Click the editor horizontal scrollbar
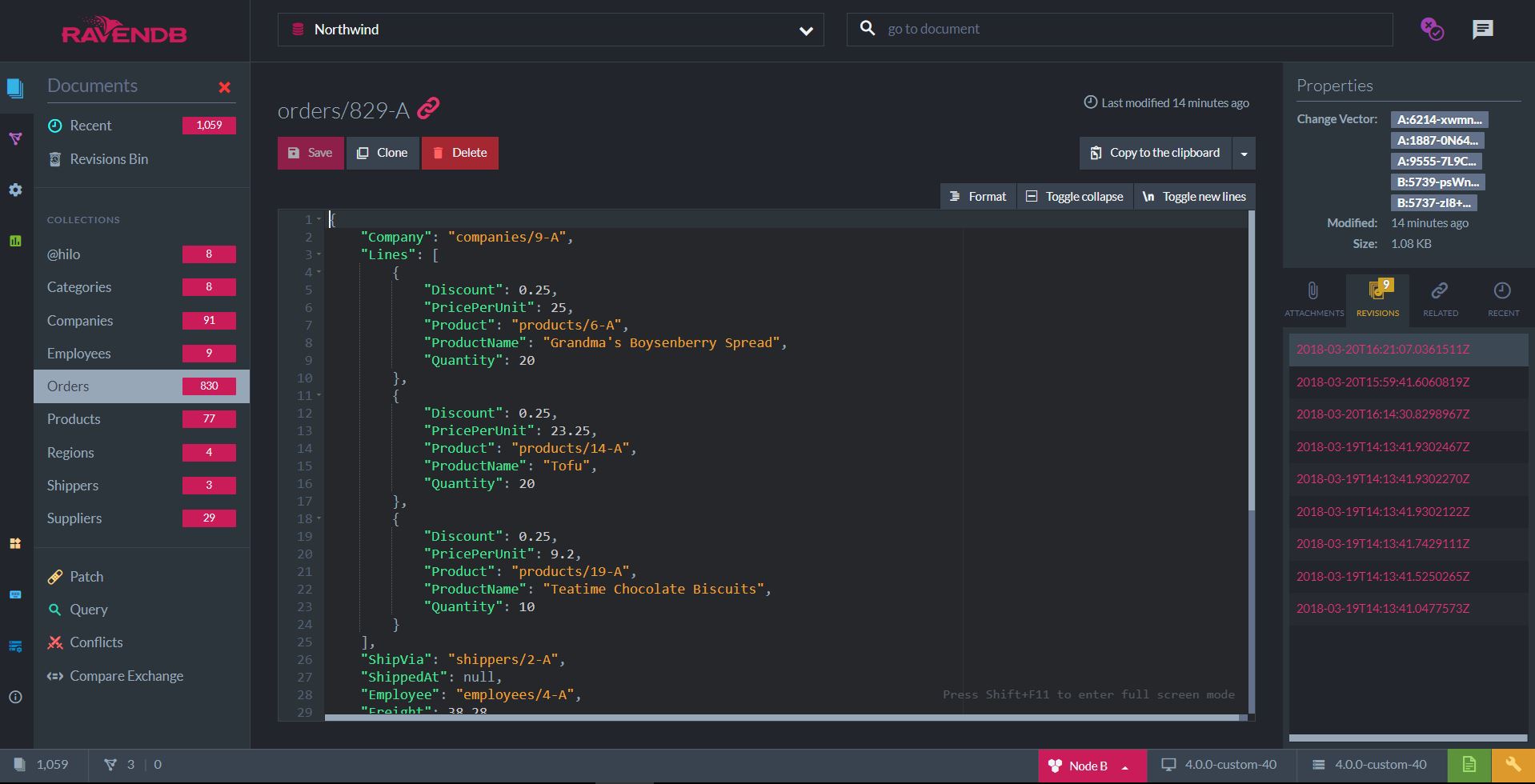The width and height of the screenshot is (1535, 784). pyautogui.click(x=782, y=718)
